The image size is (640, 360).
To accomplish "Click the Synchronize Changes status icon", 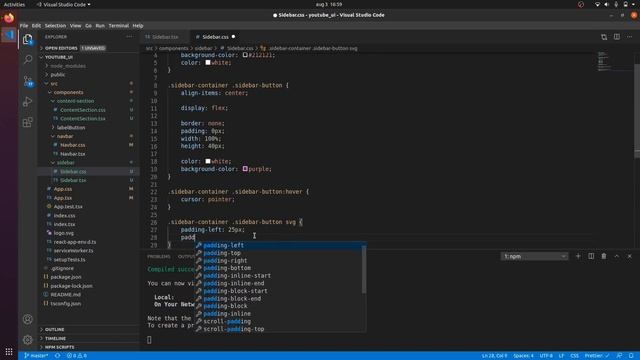I will click(x=58, y=356).
